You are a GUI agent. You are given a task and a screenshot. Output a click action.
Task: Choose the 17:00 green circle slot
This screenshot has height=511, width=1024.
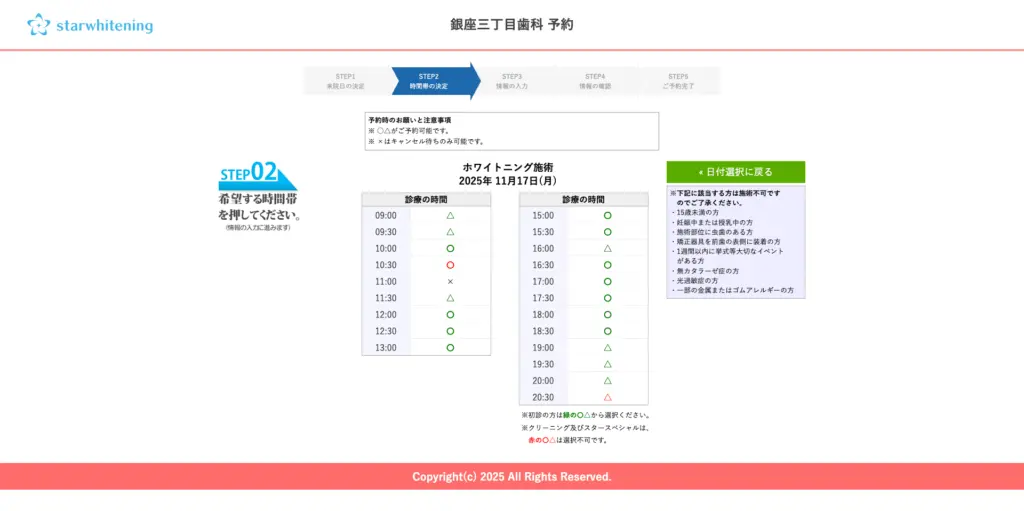tap(607, 282)
